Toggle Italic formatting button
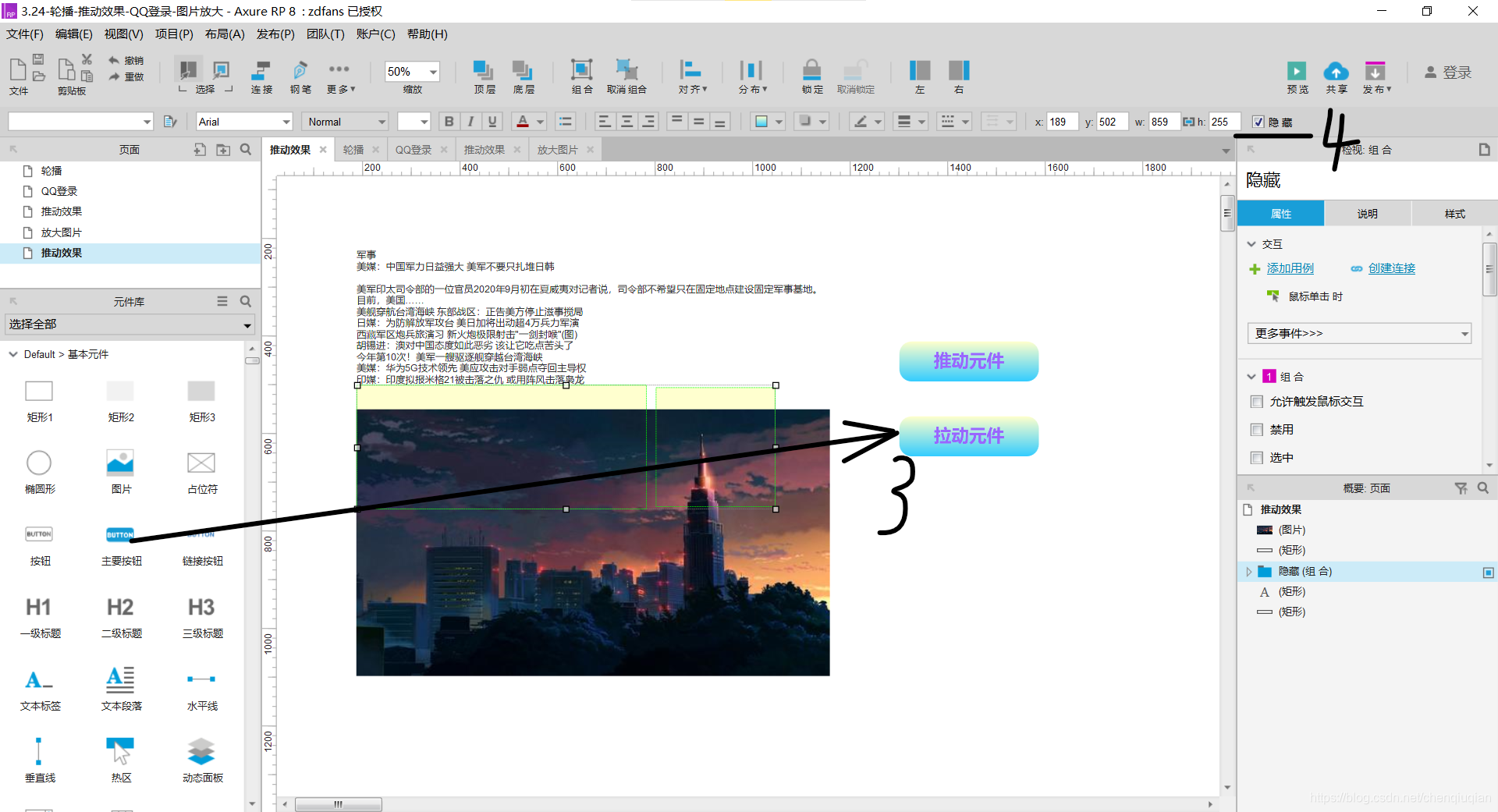 (x=470, y=122)
